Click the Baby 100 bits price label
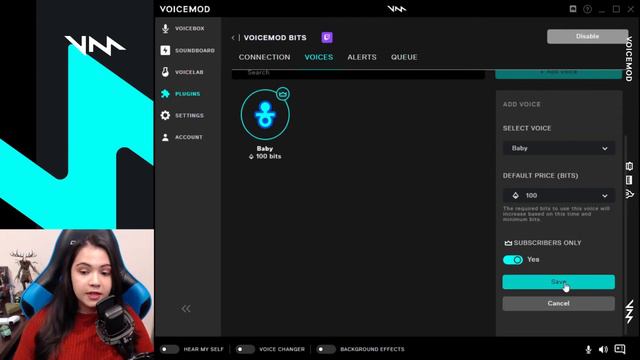 (265, 156)
